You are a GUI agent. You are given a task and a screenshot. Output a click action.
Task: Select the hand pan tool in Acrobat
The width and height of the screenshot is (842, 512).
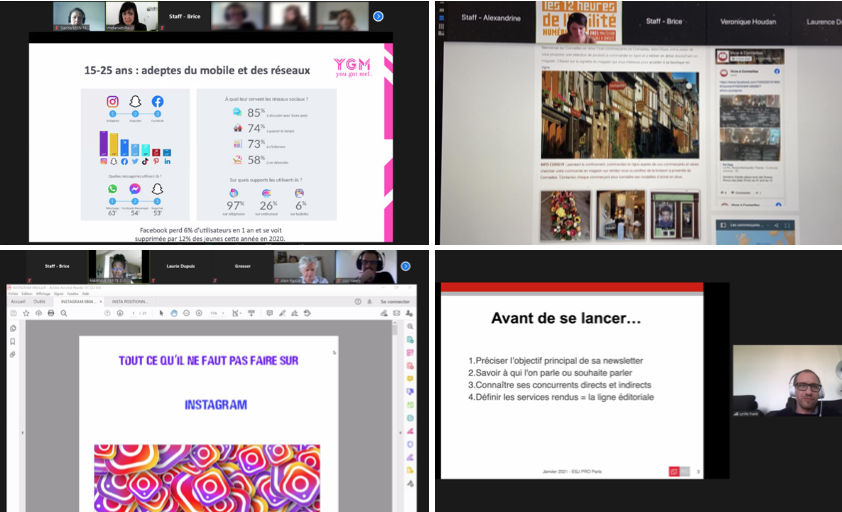point(173,313)
